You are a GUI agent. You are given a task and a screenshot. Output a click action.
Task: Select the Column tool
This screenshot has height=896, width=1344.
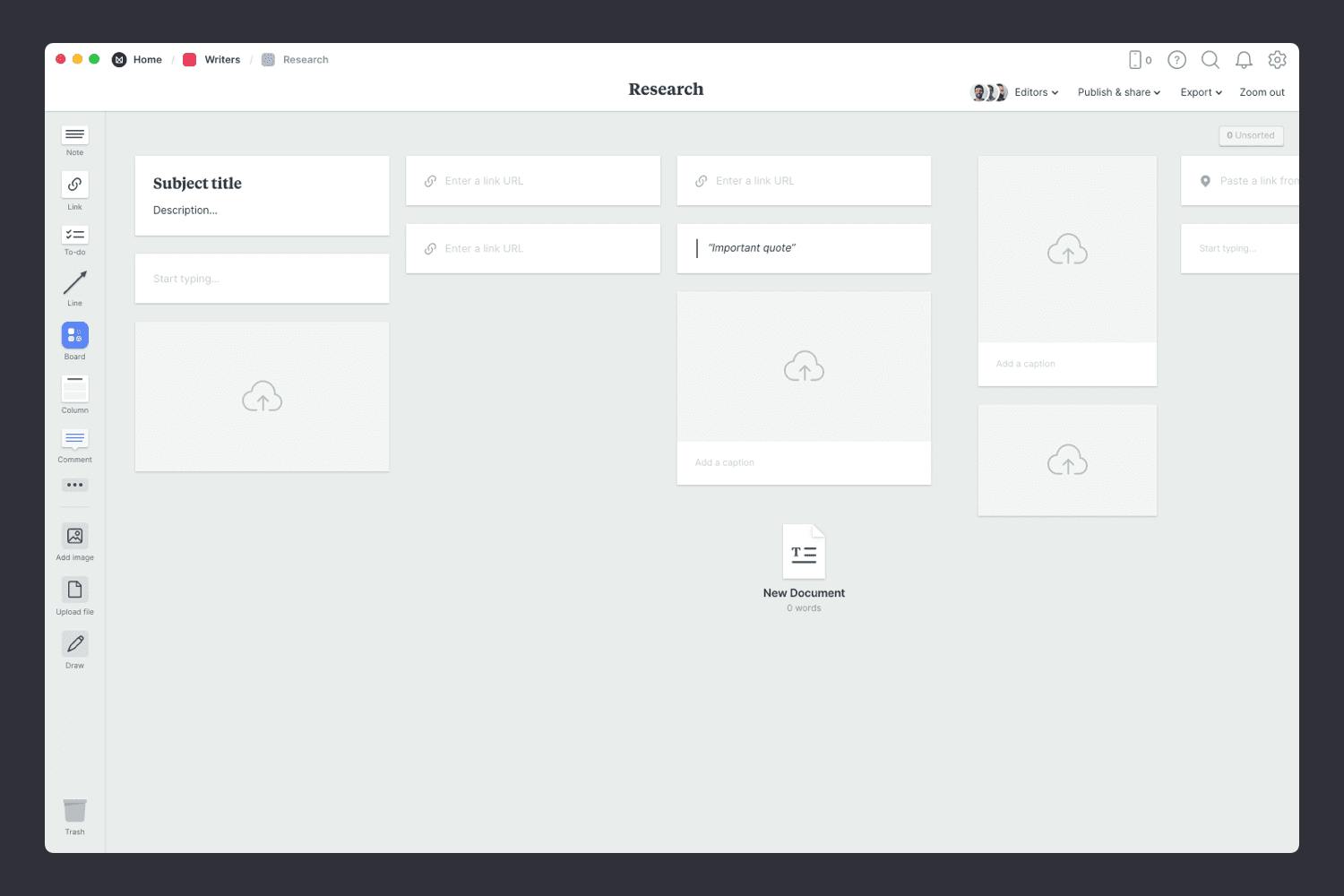[74, 389]
